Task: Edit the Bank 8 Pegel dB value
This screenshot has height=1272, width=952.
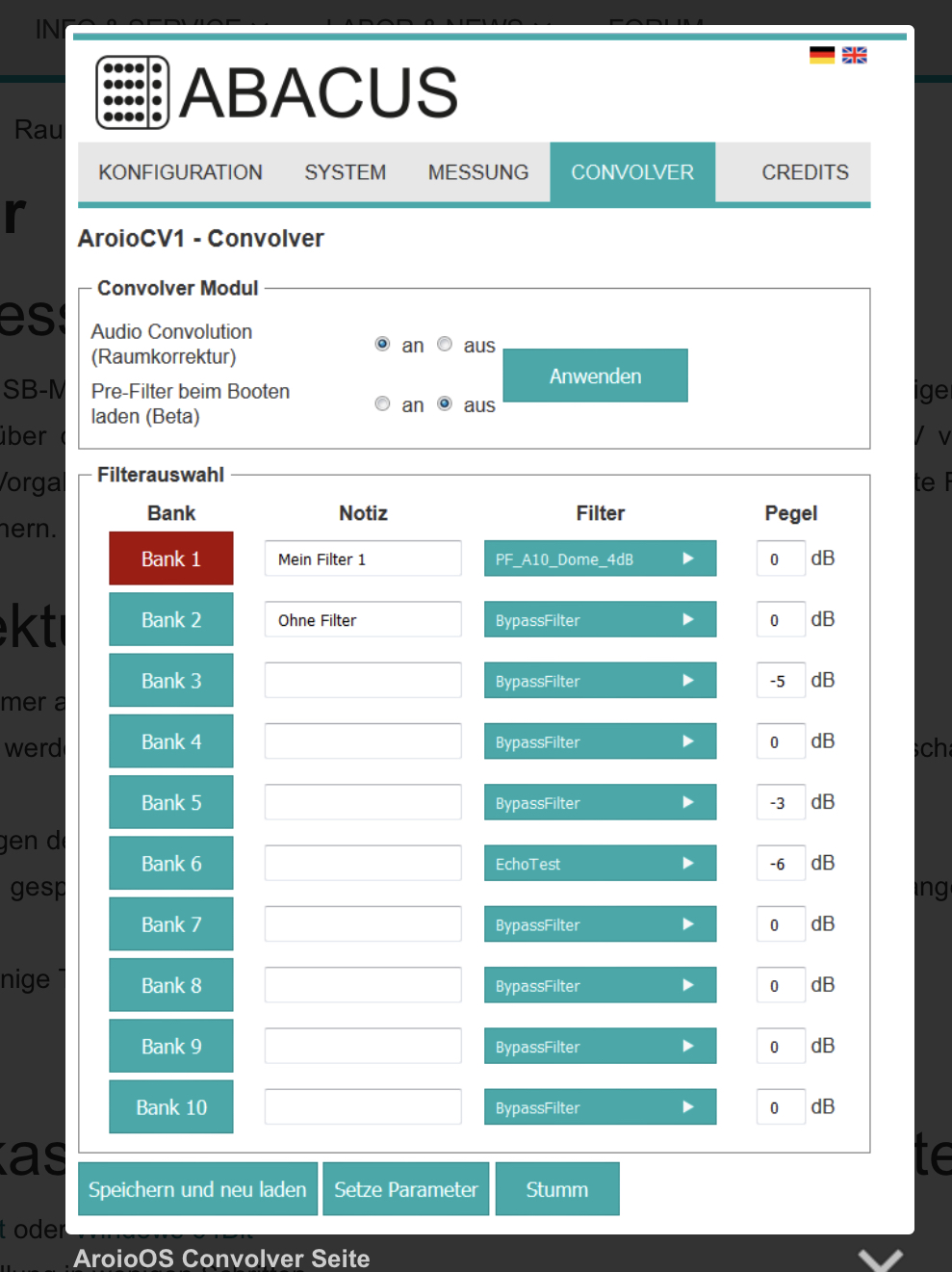Action: tap(781, 985)
